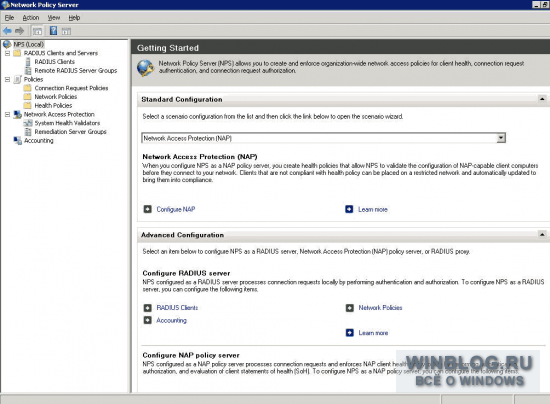This screenshot has width=550, height=404.
Task: Click the Configure NAP policy server heading
Action: click(191, 355)
